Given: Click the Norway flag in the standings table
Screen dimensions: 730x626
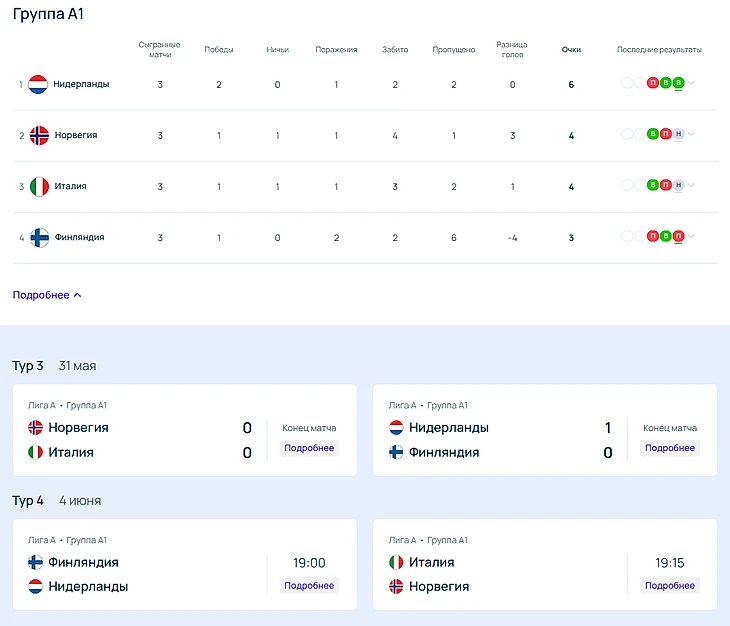Looking at the screenshot, I should click(39, 135).
